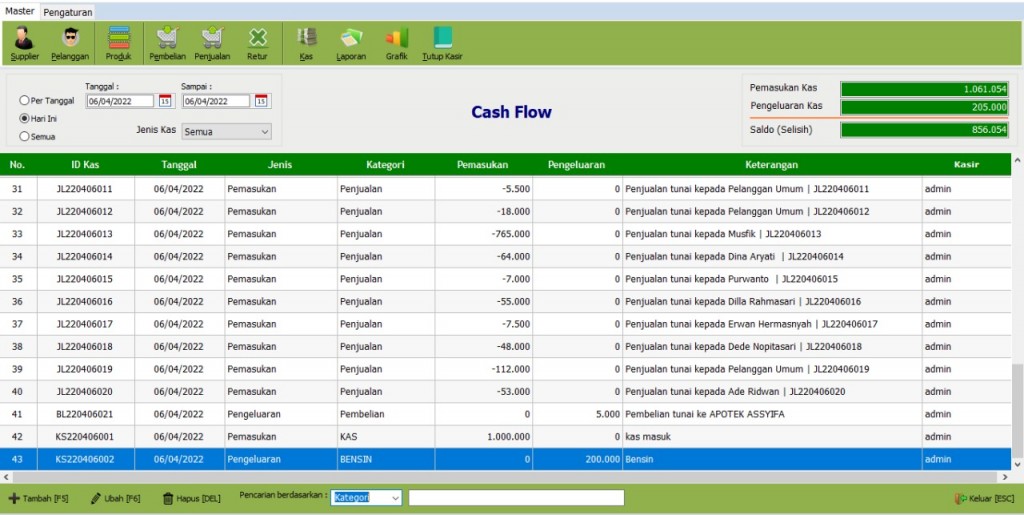
Task: Choose the Hari Ini radio option
Action: pos(25,118)
